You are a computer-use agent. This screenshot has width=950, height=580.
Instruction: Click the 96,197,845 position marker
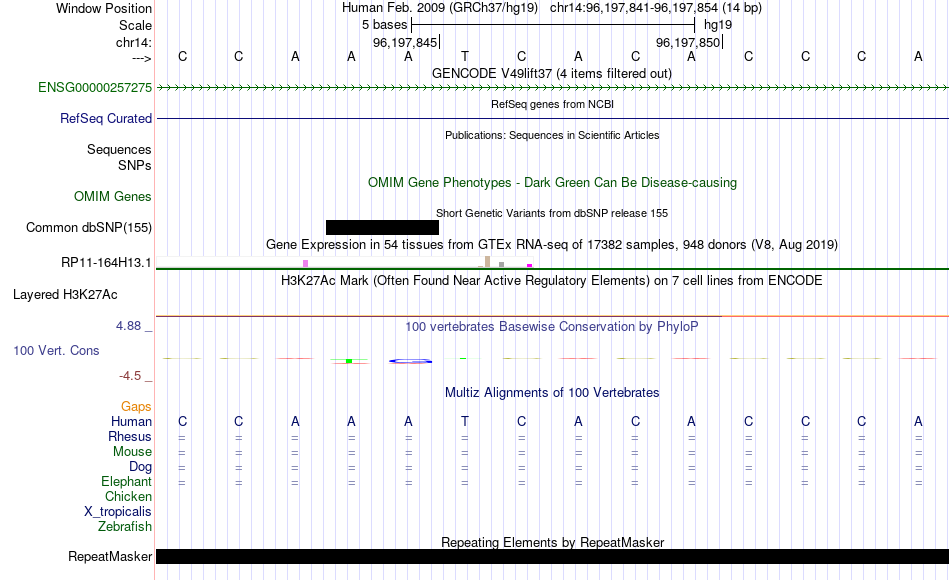coord(405,42)
